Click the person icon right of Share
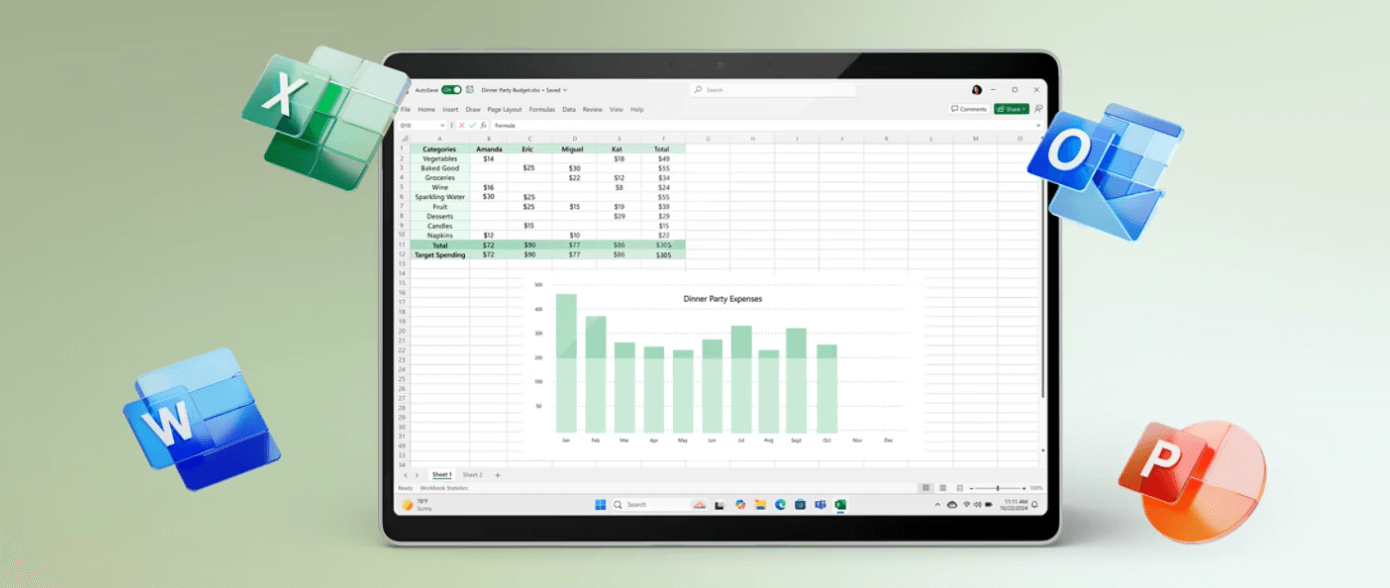1390x588 pixels. click(x=1038, y=109)
